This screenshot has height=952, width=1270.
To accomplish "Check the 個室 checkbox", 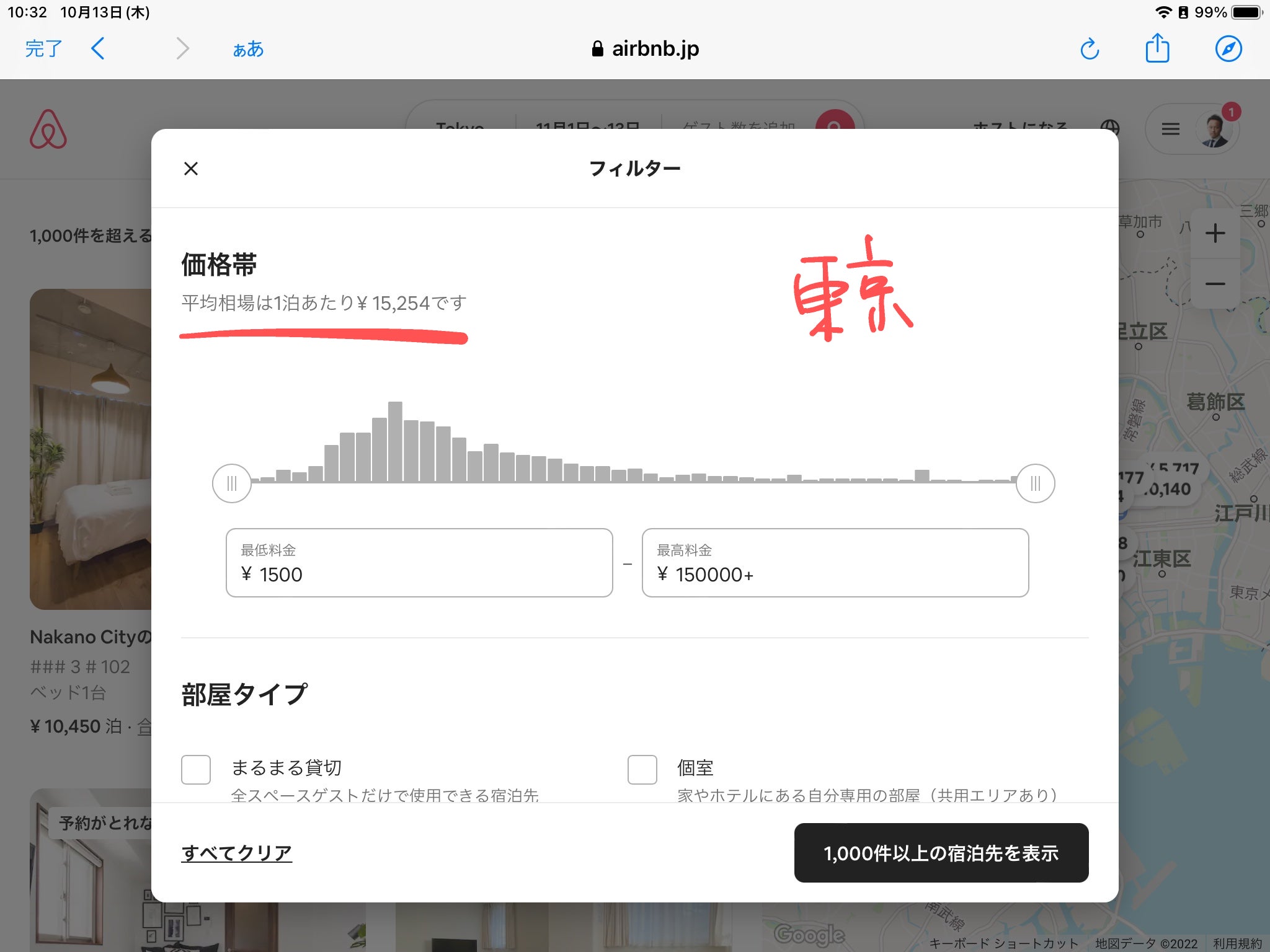I will pos(642,769).
